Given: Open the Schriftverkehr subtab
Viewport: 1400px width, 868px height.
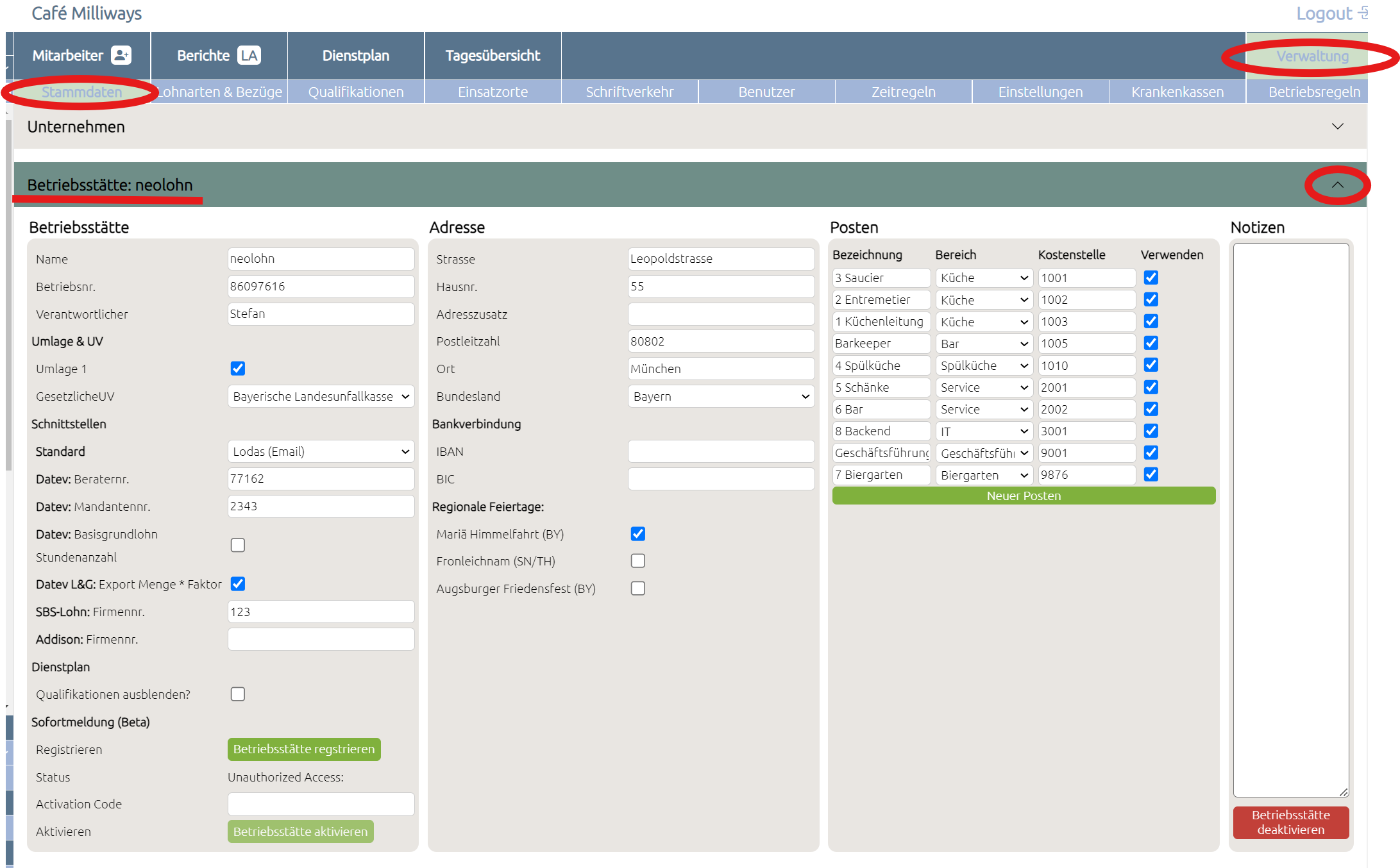Looking at the screenshot, I should (x=630, y=92).
